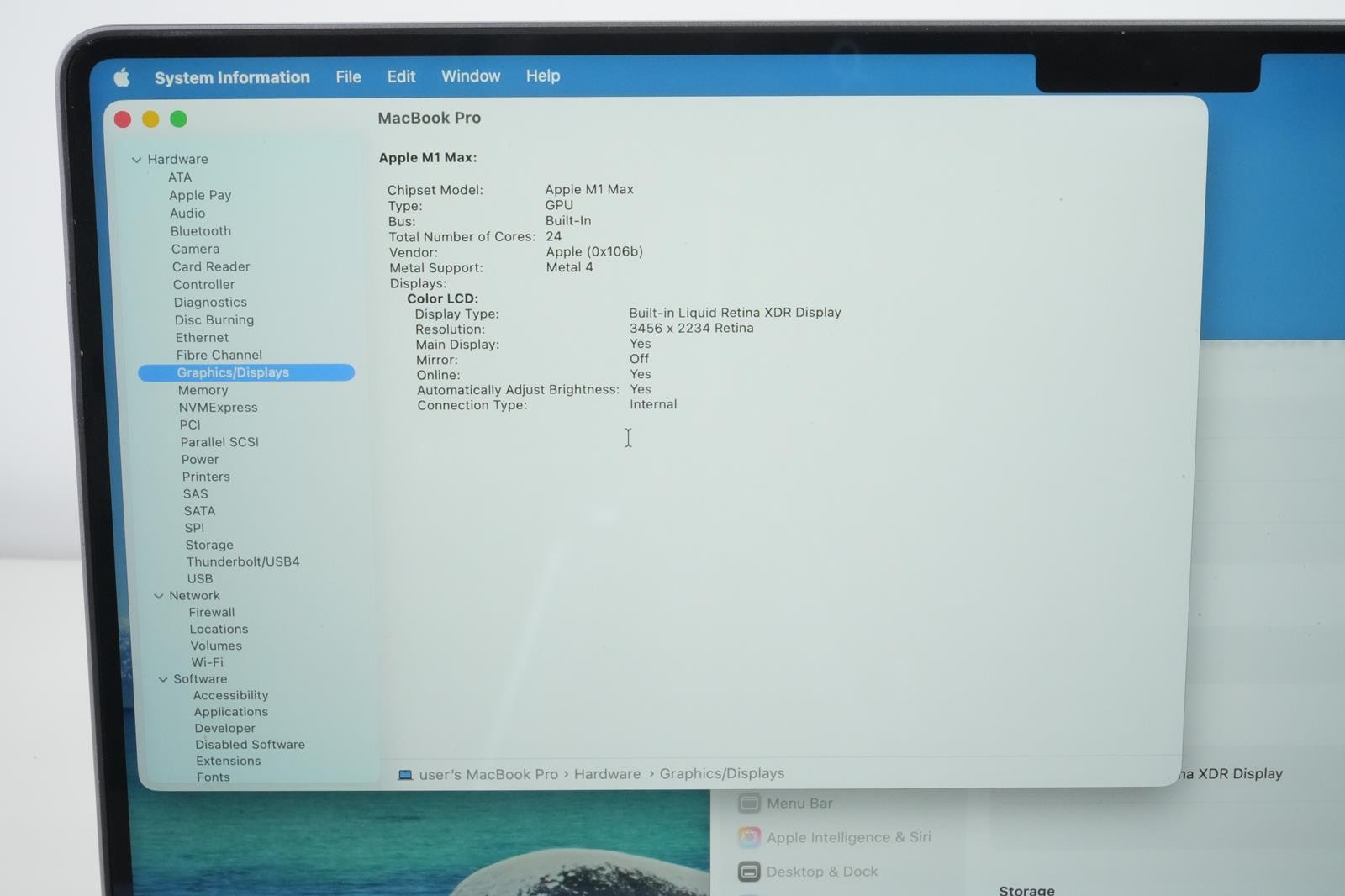Select Diagnostics in the sidebar
1345x896 pixels.
click(x=210, y=302)
